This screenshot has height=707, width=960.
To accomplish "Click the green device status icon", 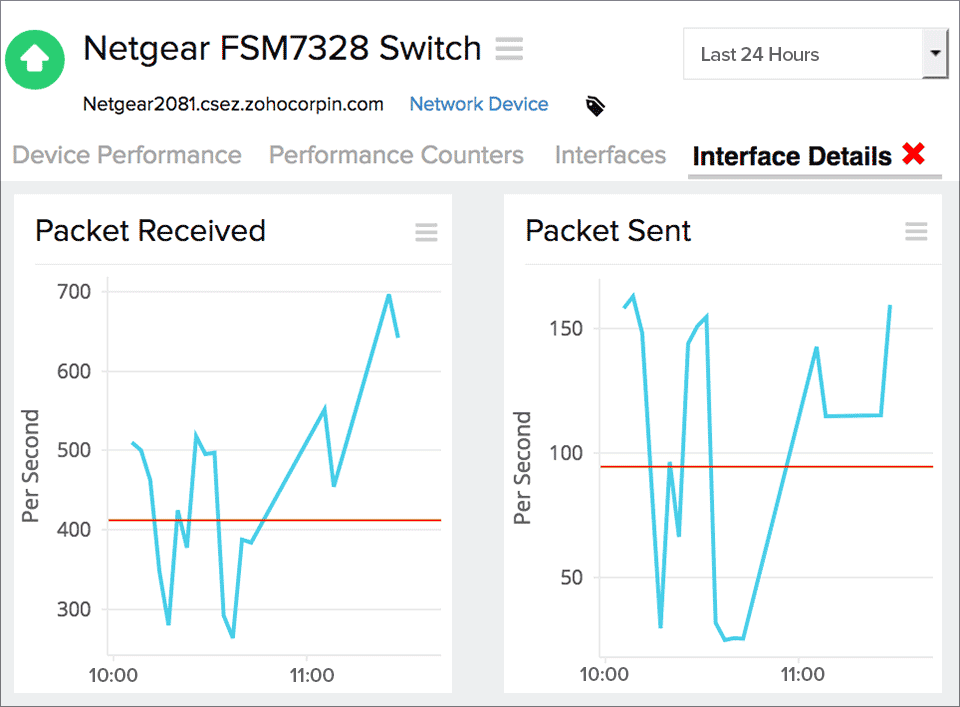I will [34, 59].
